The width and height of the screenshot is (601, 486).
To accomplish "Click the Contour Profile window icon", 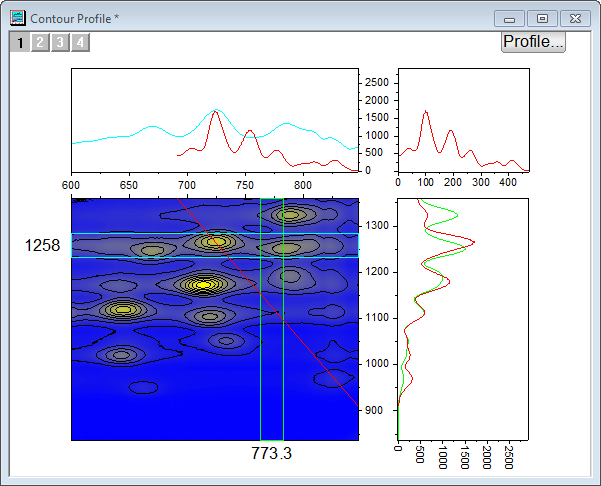I will [x=18, y=18].
